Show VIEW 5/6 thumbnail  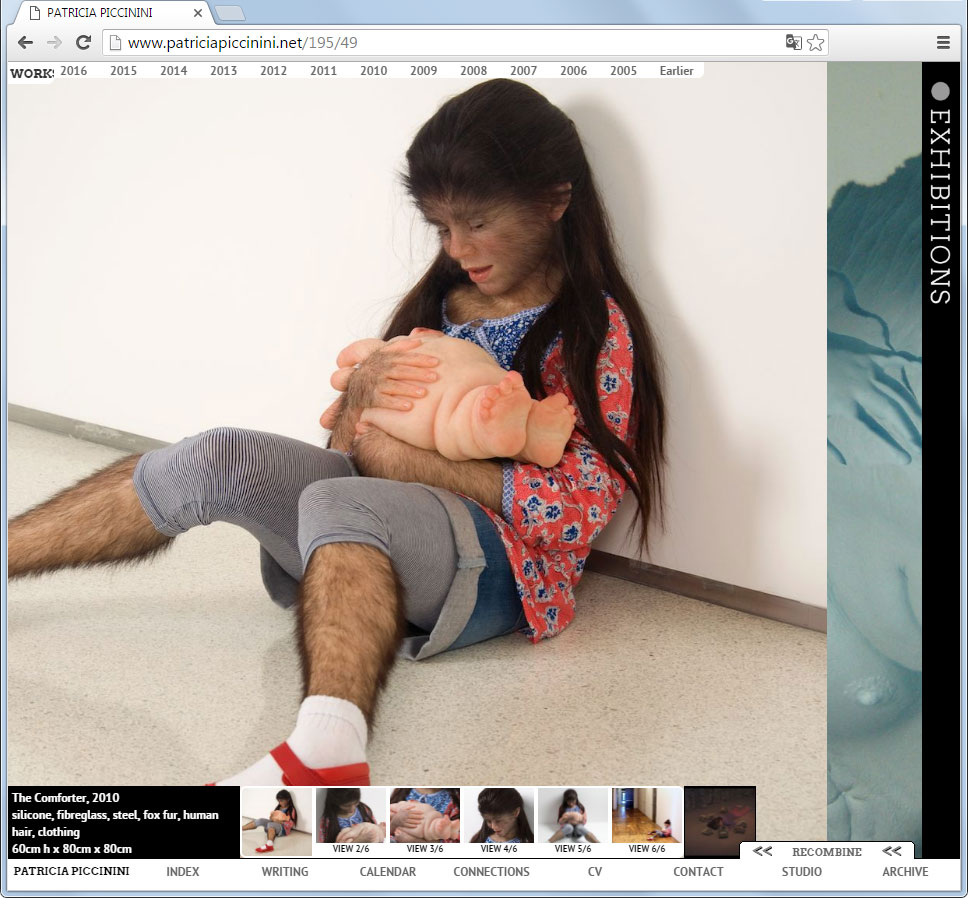[x=573, y=822]
